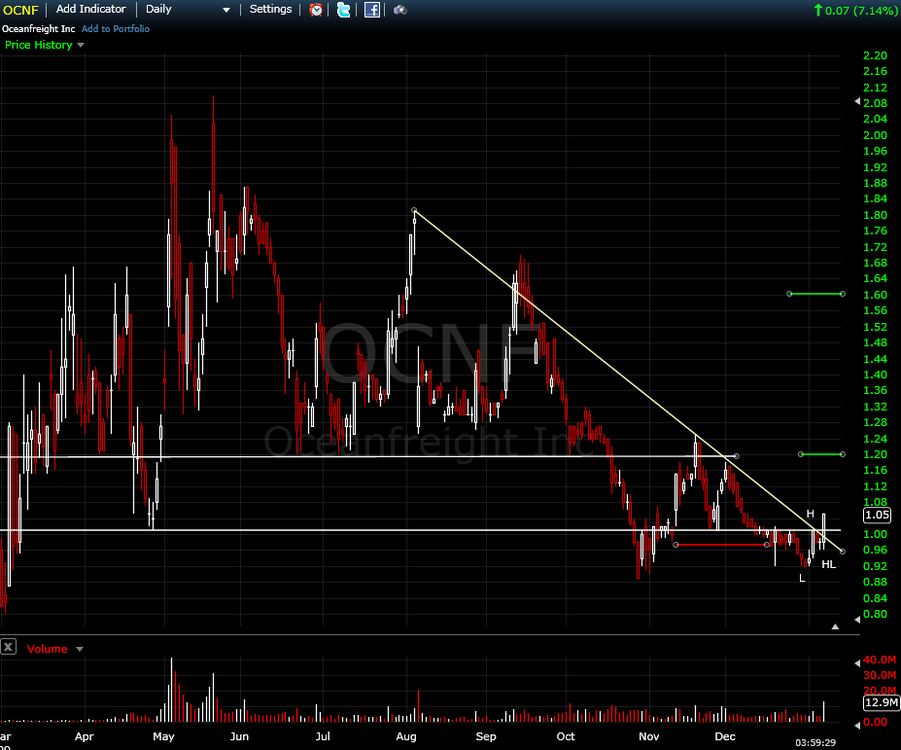The height and width of the screenshot is (750, 901).
Task: Click the OCNF ticker symbol
Action: click(x=20, y=10)
